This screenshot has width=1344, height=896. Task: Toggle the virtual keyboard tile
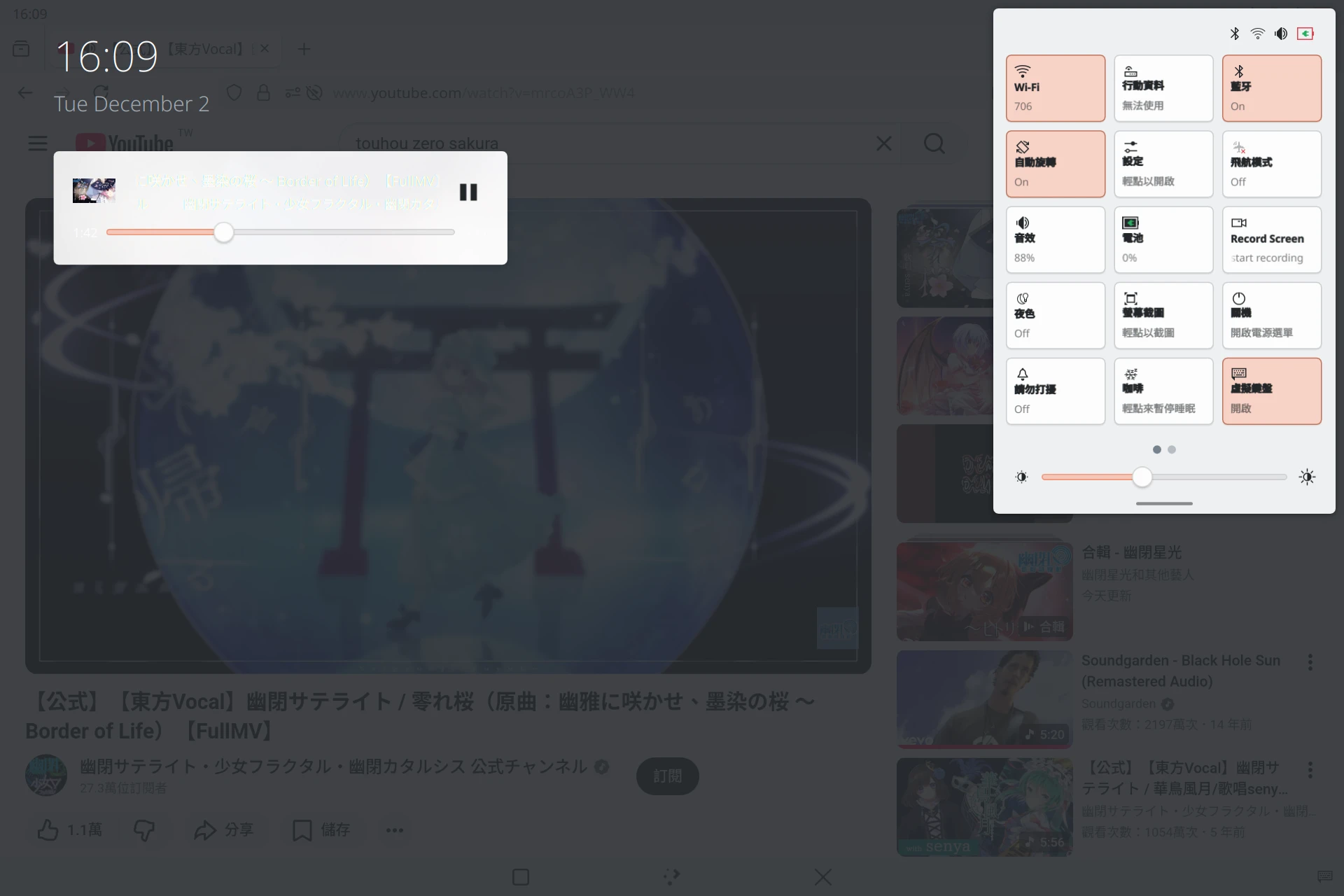(x=1271, y=391)
